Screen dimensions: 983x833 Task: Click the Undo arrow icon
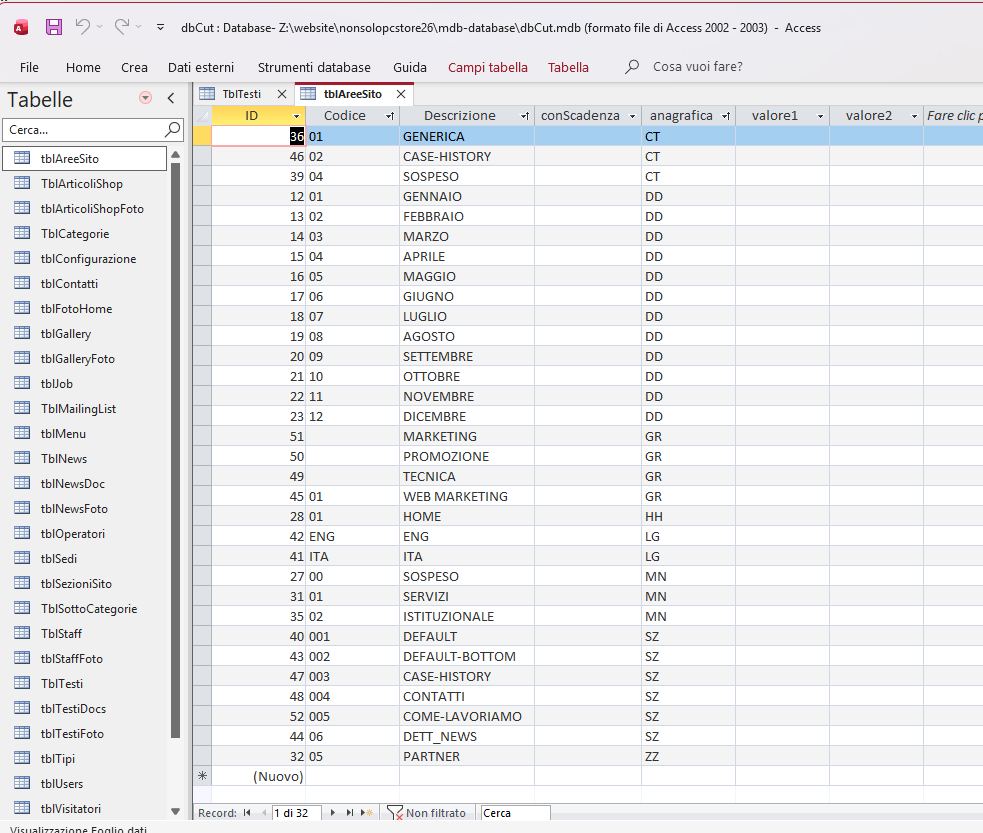click(x=83, y=26)
